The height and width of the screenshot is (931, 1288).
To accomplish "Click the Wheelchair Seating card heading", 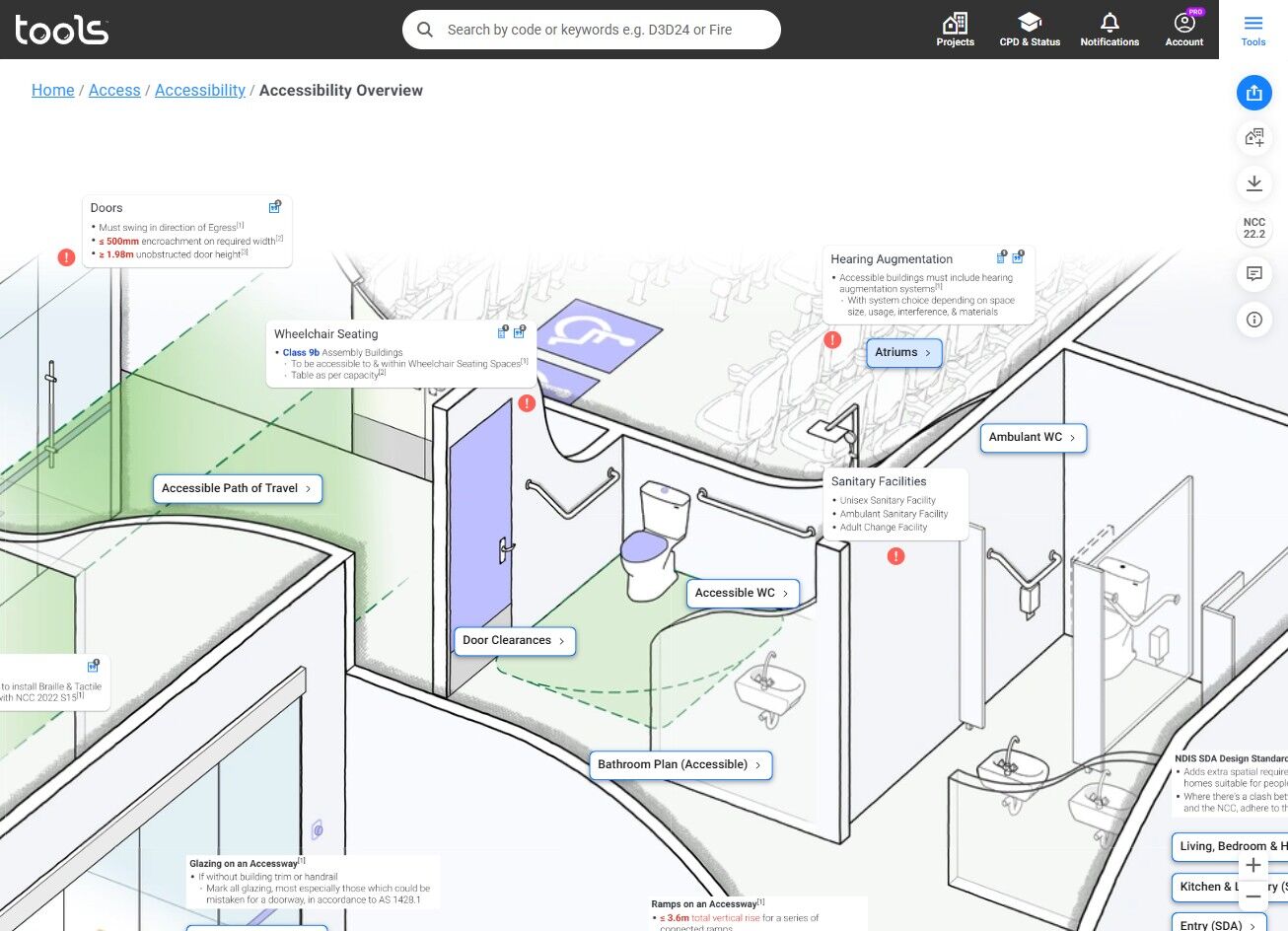I will tap(326, 334).
